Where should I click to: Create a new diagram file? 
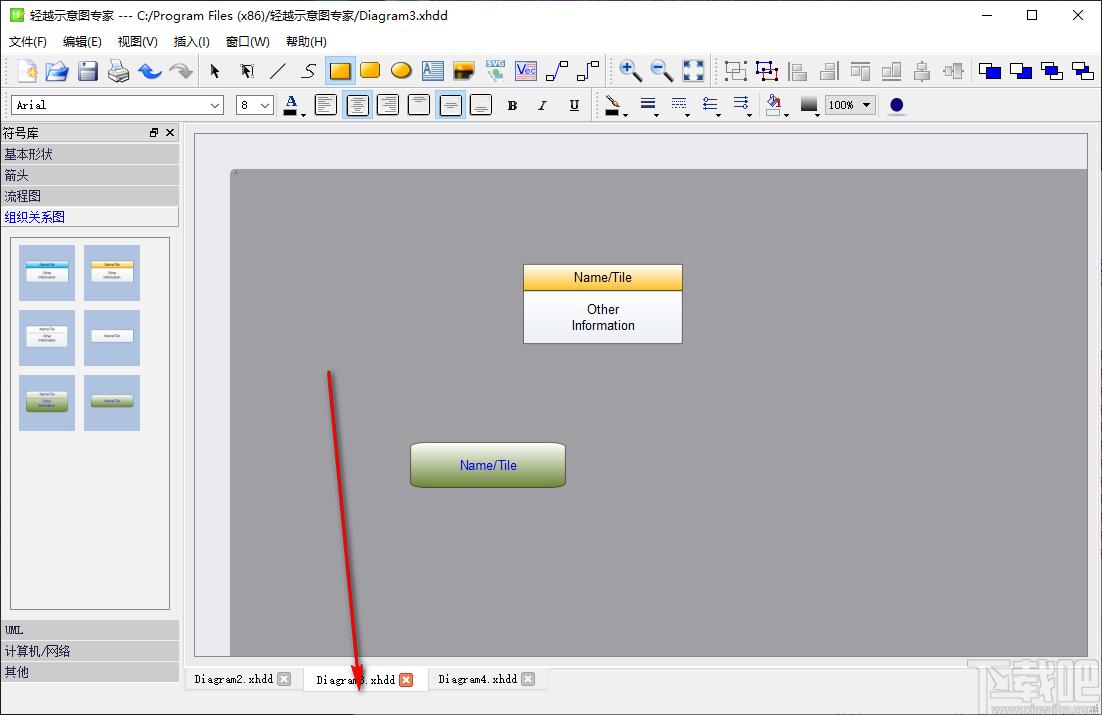(27, 71)
